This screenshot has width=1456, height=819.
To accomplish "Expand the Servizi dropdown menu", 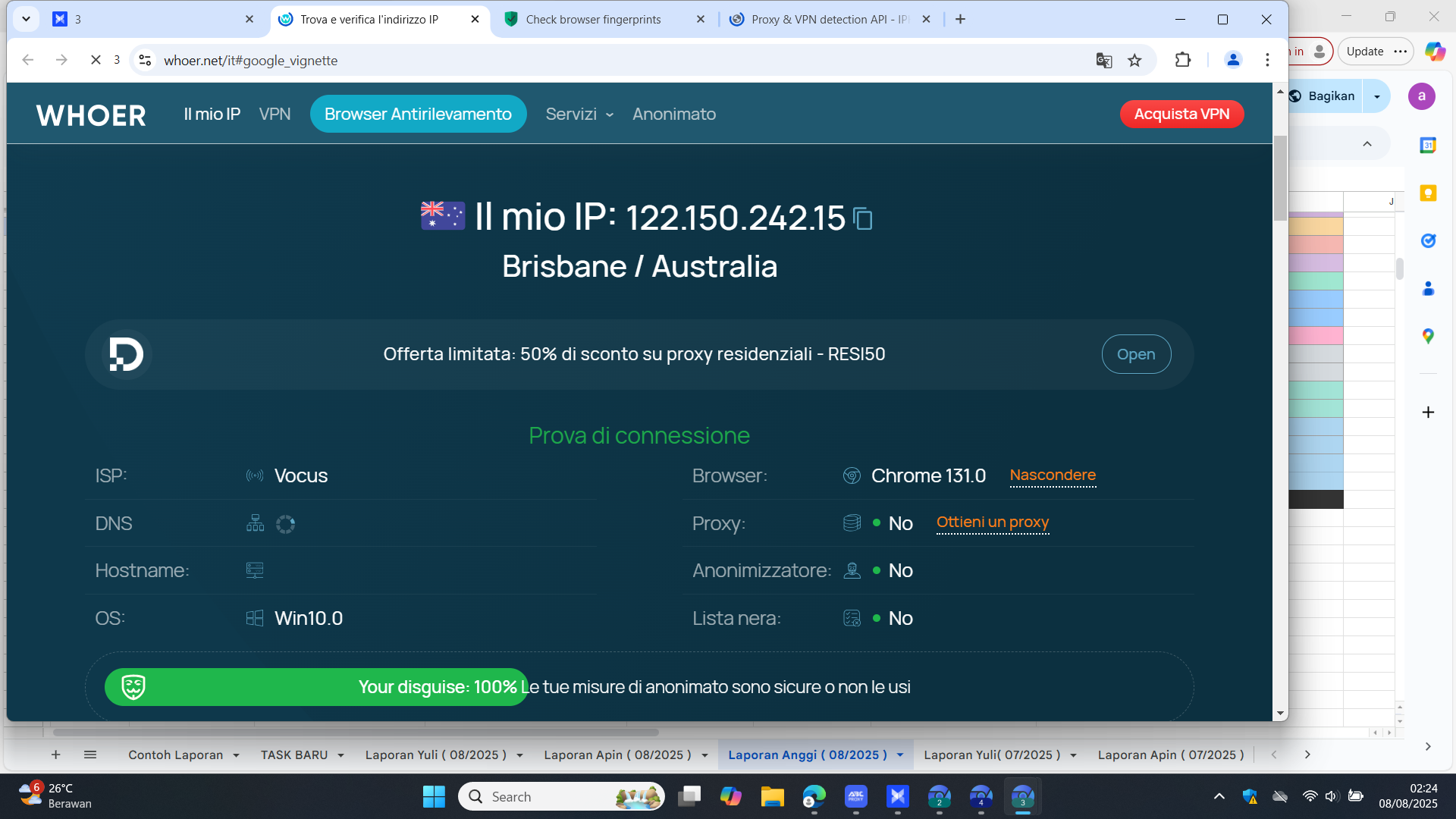I will pos(579,114).
